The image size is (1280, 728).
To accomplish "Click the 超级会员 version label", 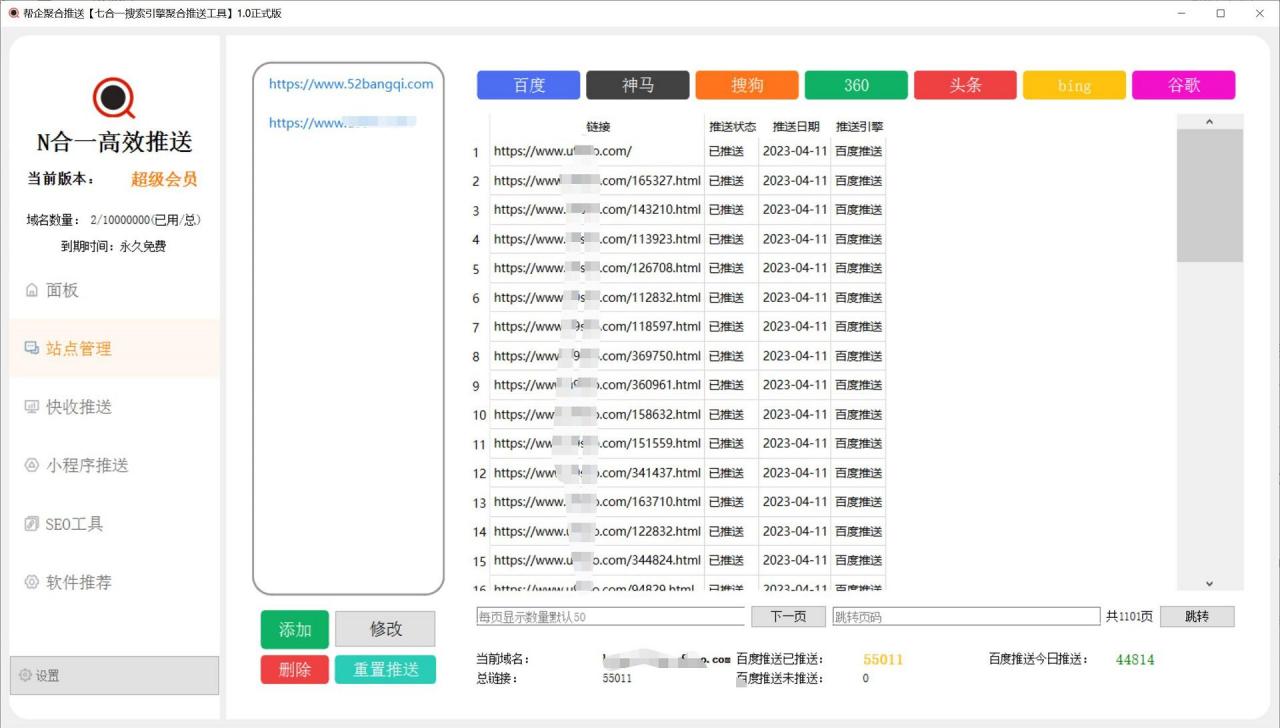I will (x=164, y=179).
